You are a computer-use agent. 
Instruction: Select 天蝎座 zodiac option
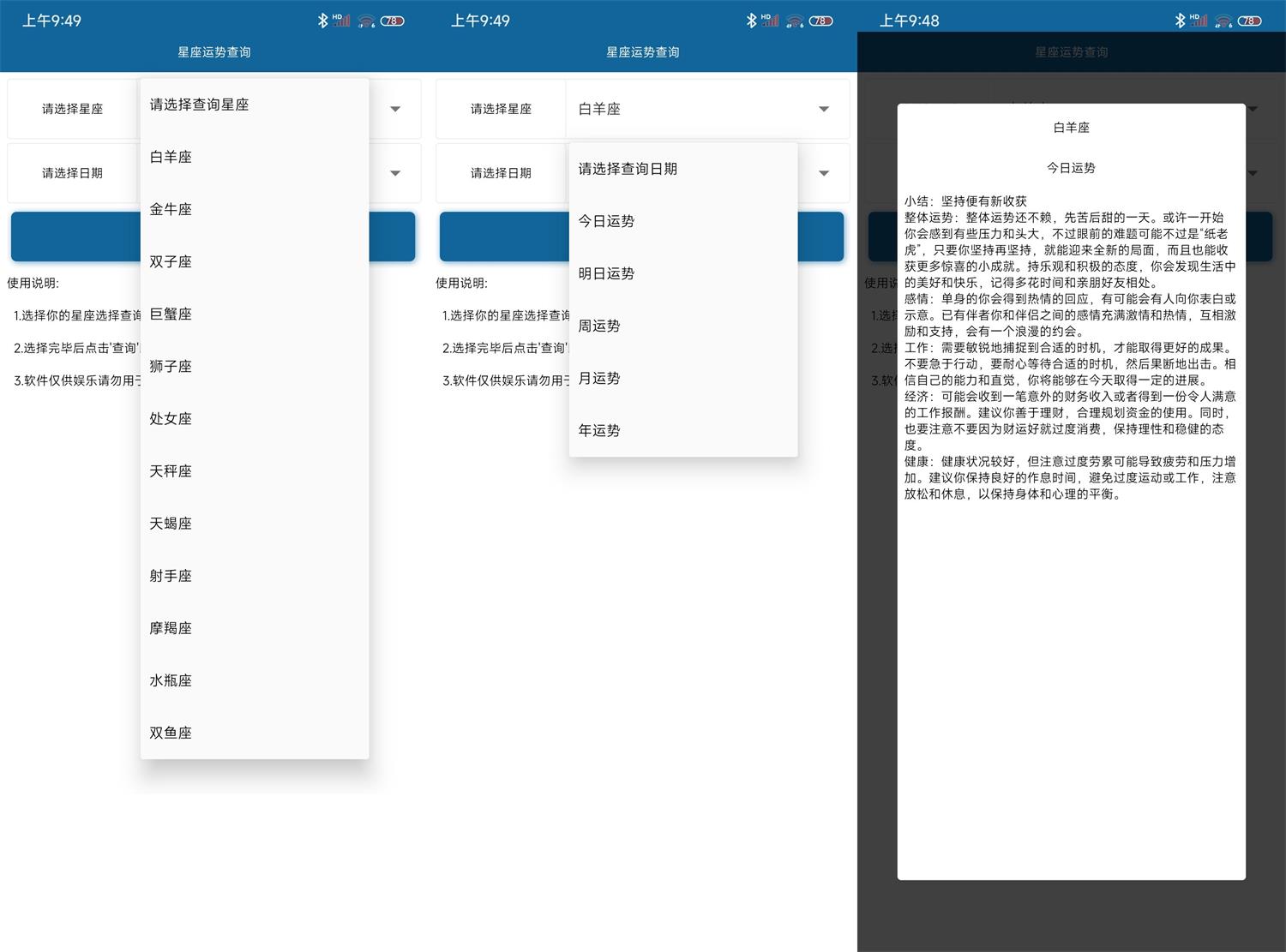tap(171, 523)
